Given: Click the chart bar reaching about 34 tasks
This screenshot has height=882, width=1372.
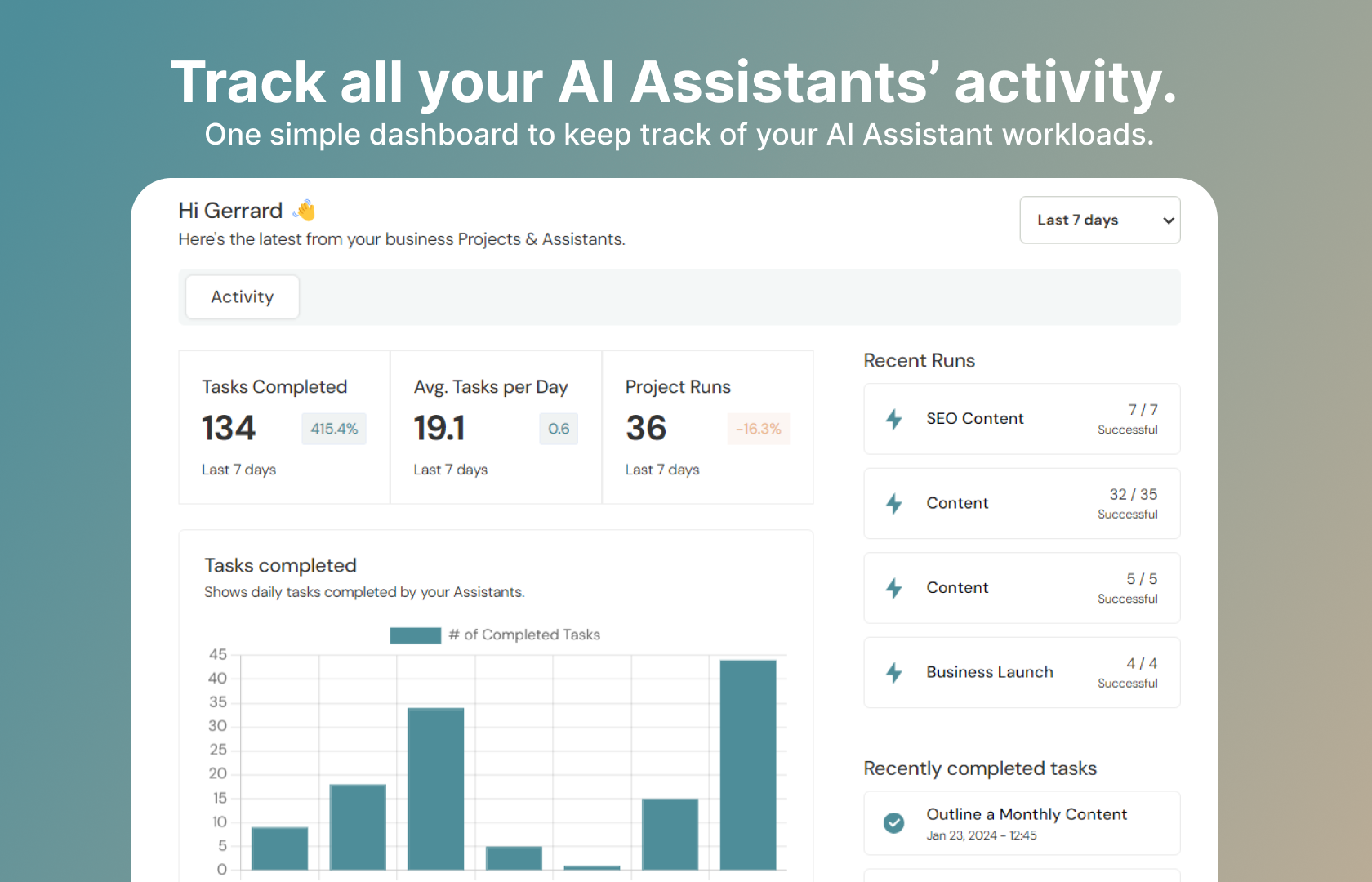Looking at the screenshot, I should [436, 789].
